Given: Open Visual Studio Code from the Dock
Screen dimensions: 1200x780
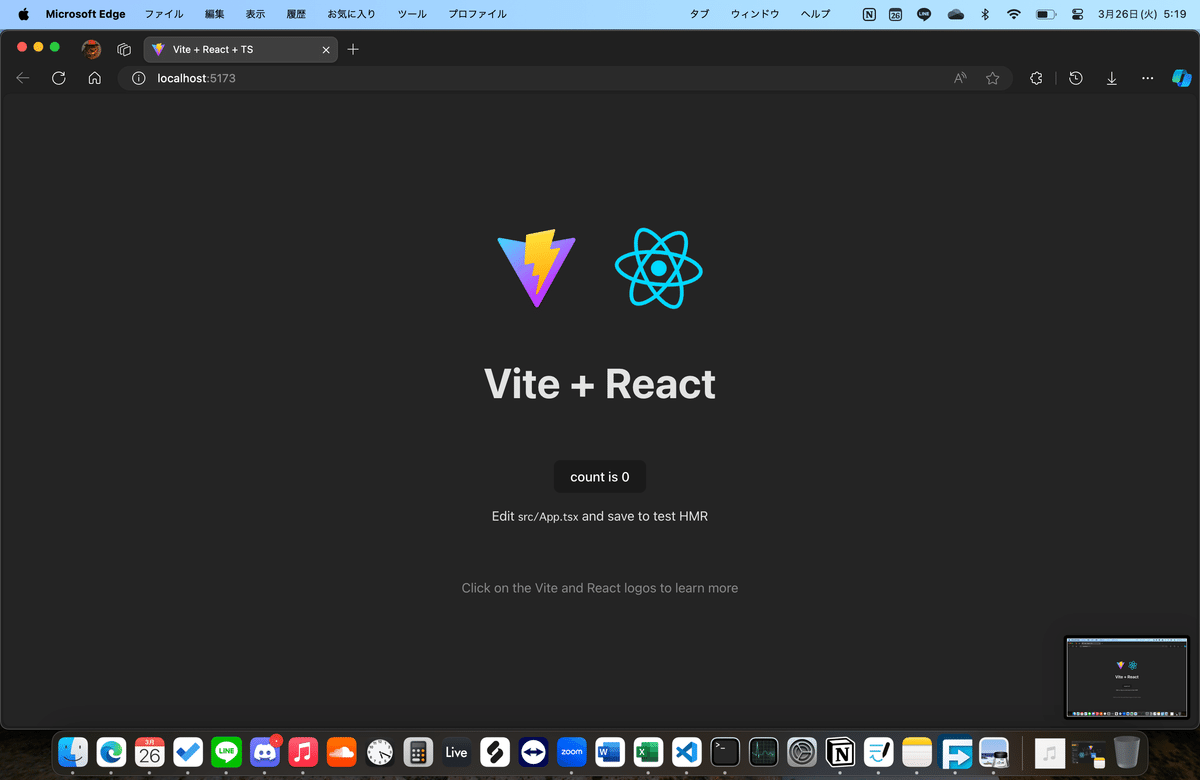Looking at the screenshot, I should 686,752.
